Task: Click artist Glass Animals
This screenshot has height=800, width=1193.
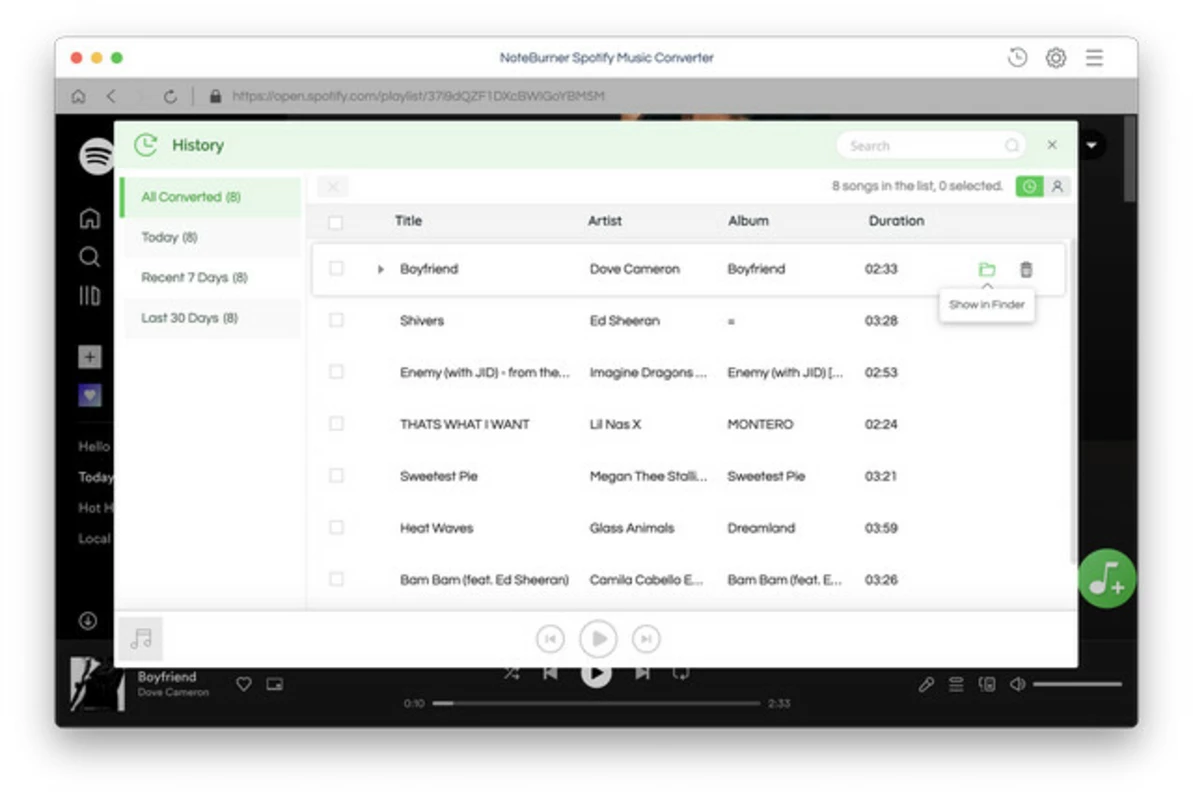Action: pyautogui.click(x=631, y=527)
